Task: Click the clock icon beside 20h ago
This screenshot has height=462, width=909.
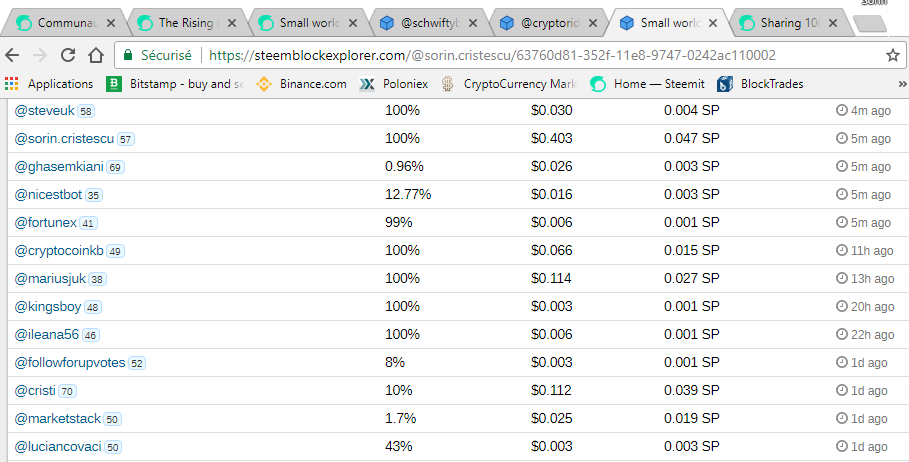Action: (x=841, y=306)
